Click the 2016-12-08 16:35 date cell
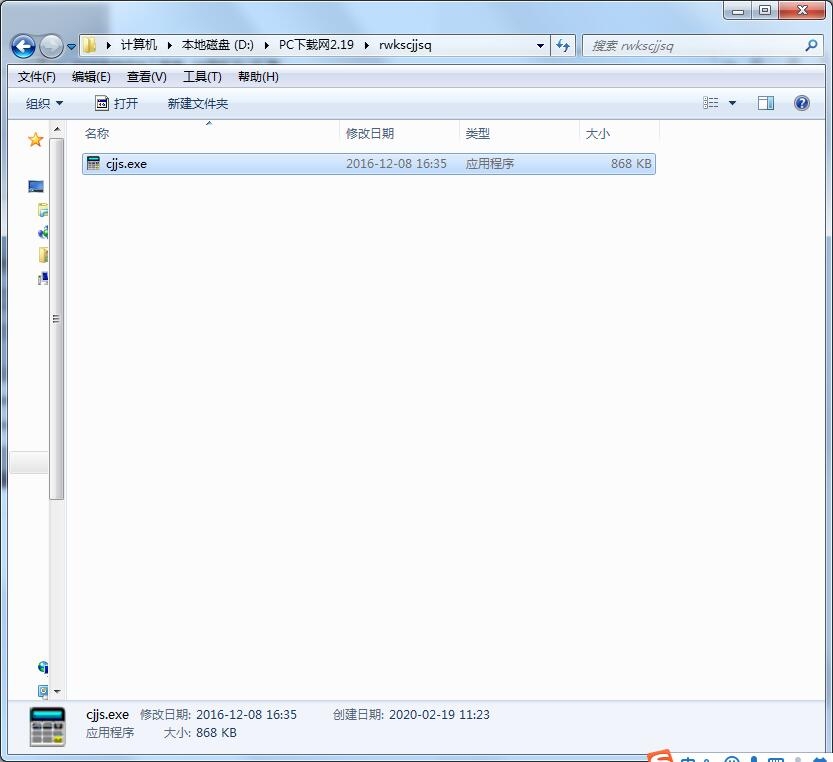 pos(396,164)
